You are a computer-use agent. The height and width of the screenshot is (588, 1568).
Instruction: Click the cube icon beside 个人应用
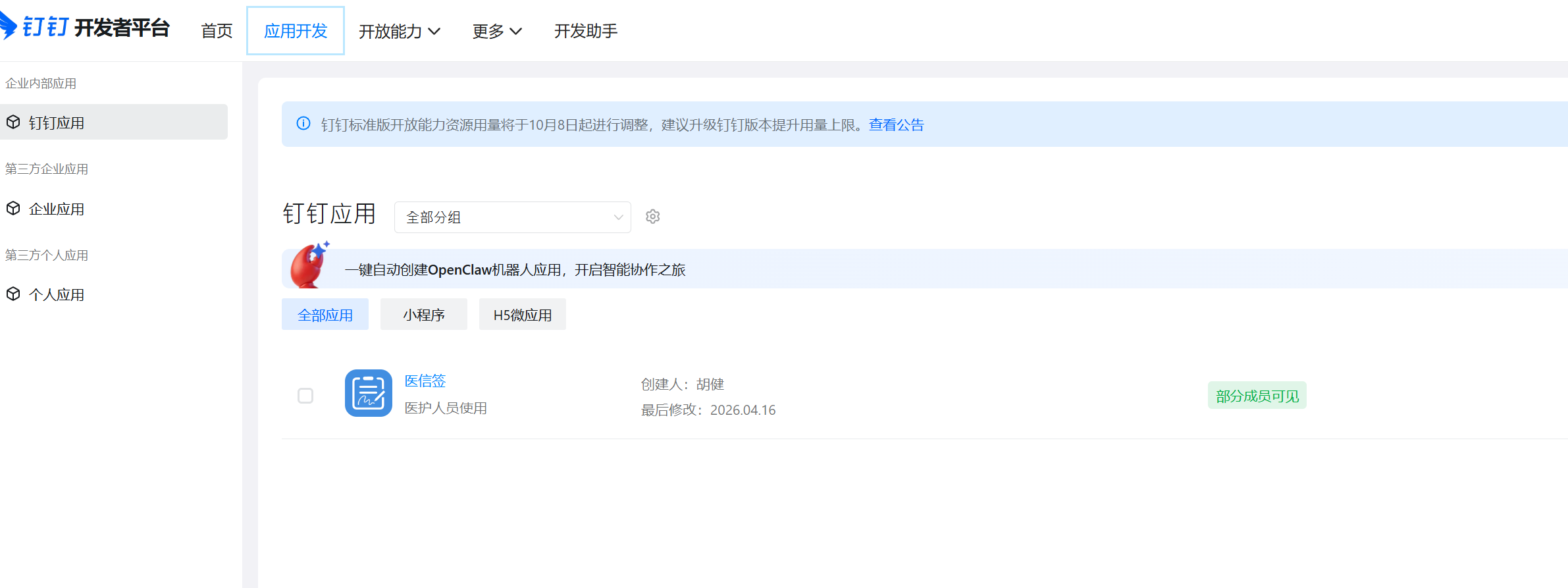pos(13,294)
